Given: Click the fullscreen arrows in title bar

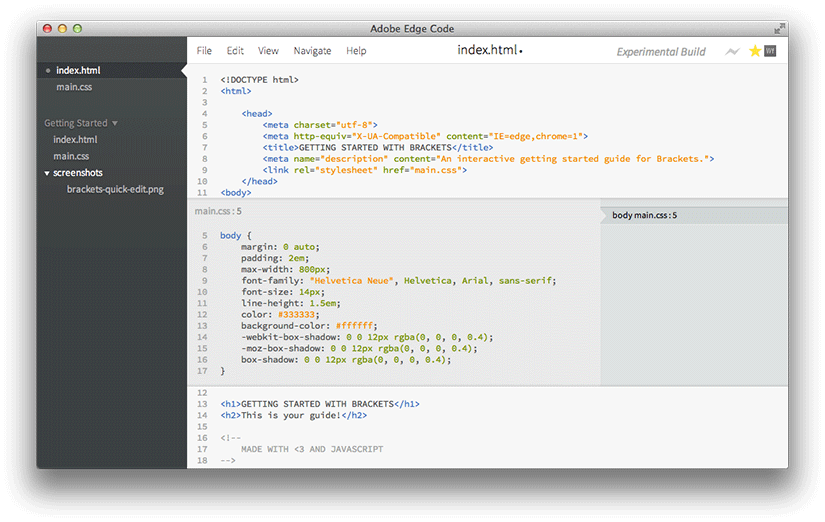Looking at the screenshot, I should 778,29.
